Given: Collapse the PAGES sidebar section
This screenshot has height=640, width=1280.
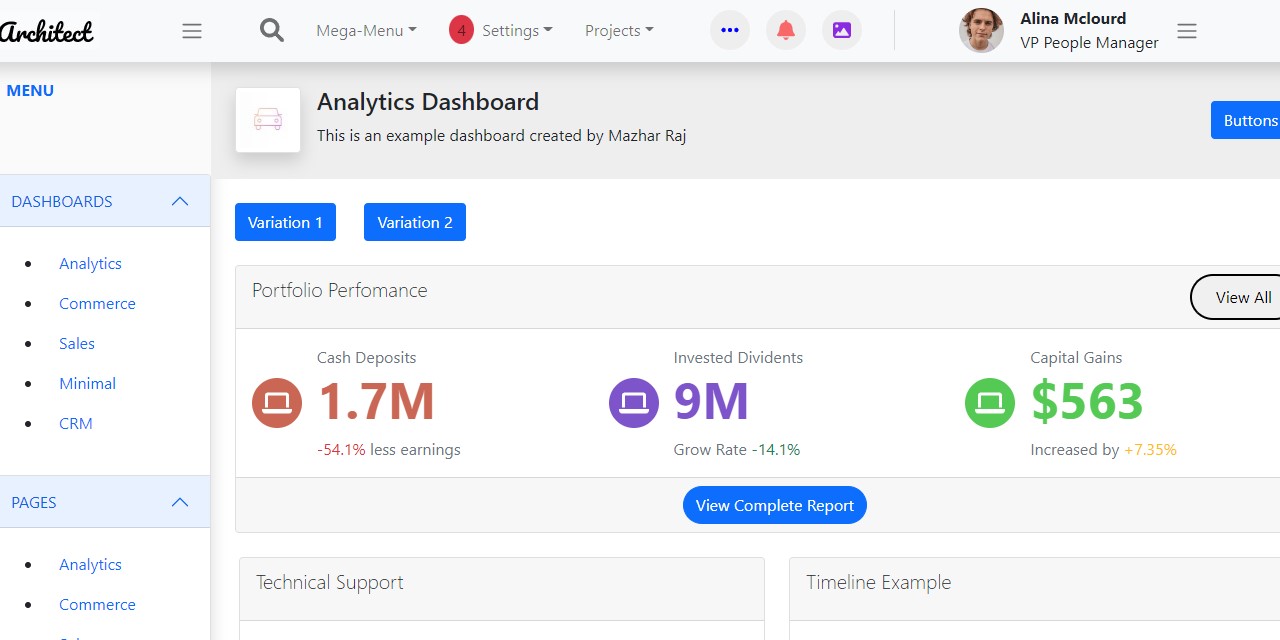Looking at the screenshot, I should [x=179, y=502].
